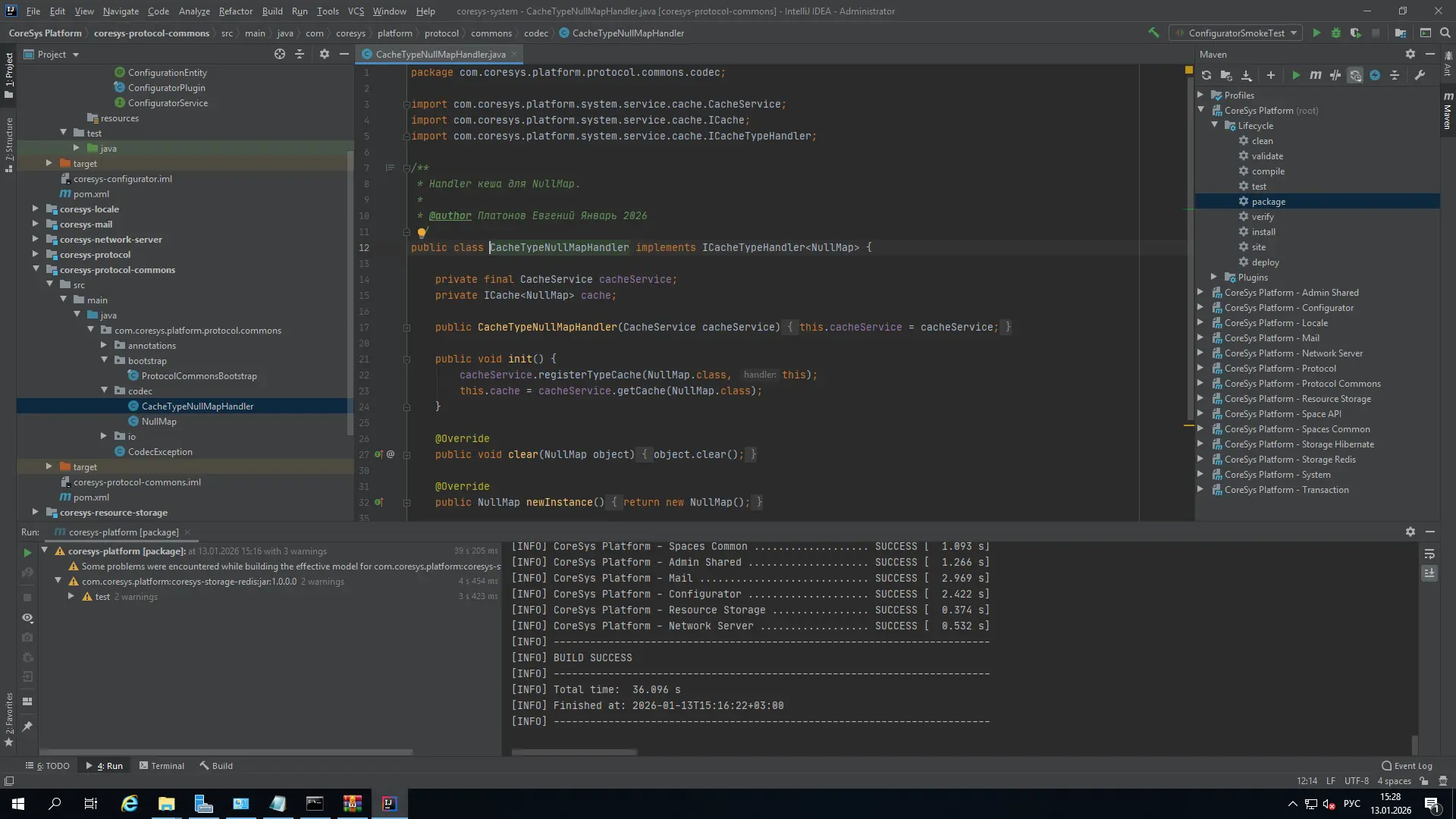The image size is (1456, 819).
Task: Run the selected Maven build
Action: tap(1296, 75)
